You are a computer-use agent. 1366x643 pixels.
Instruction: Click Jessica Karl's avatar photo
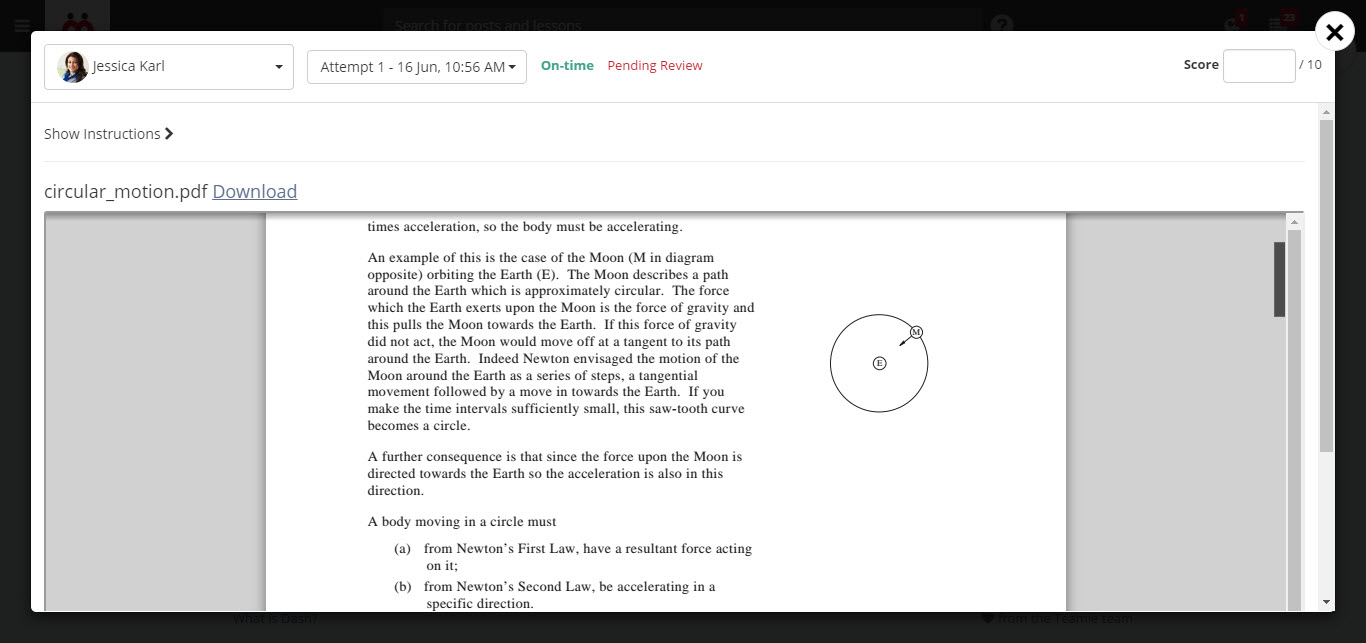73,67
